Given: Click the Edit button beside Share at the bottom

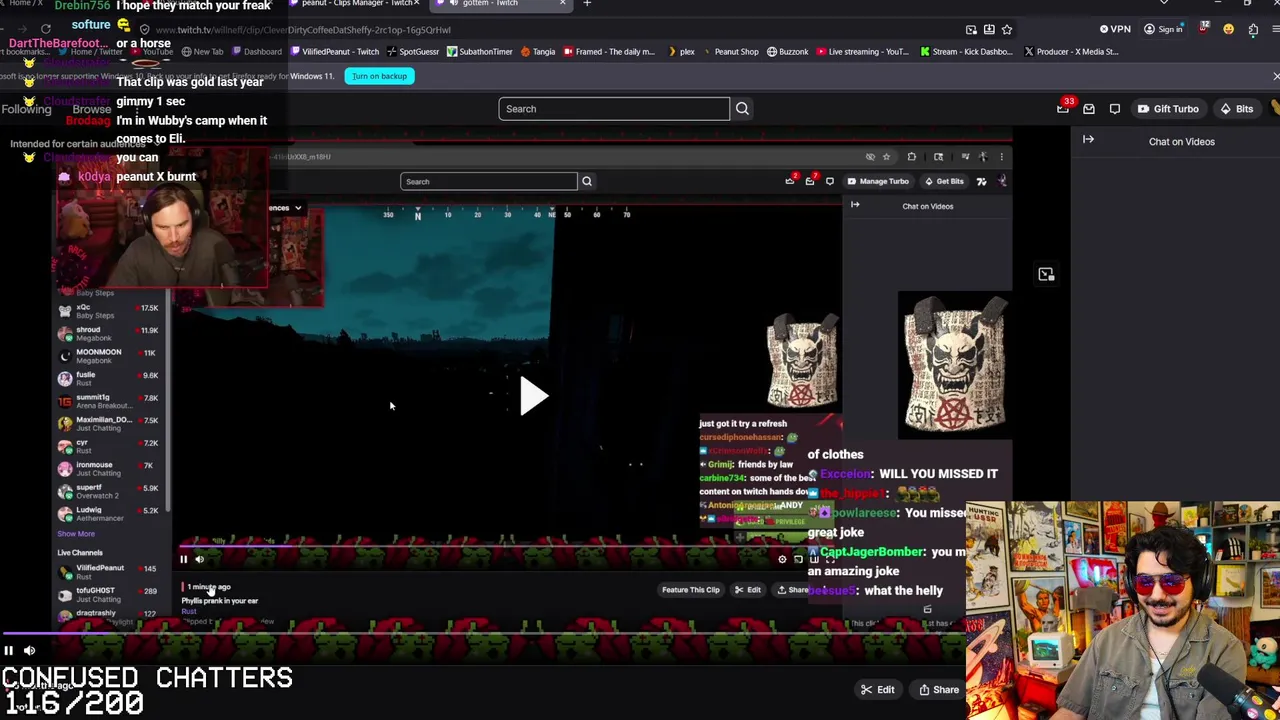Looking at the screenshot, I should [877, 689].
